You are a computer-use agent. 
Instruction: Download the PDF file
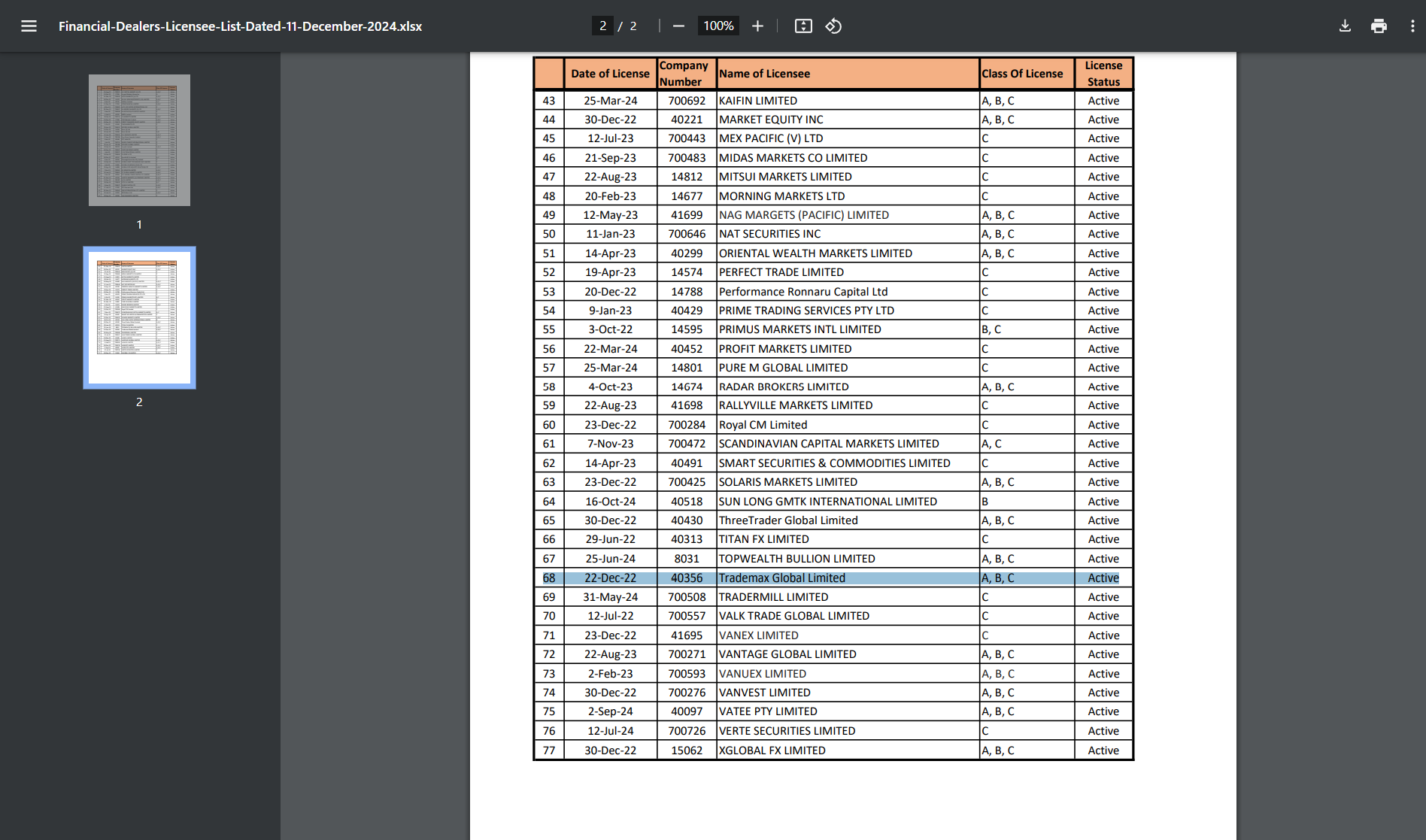1345,26
